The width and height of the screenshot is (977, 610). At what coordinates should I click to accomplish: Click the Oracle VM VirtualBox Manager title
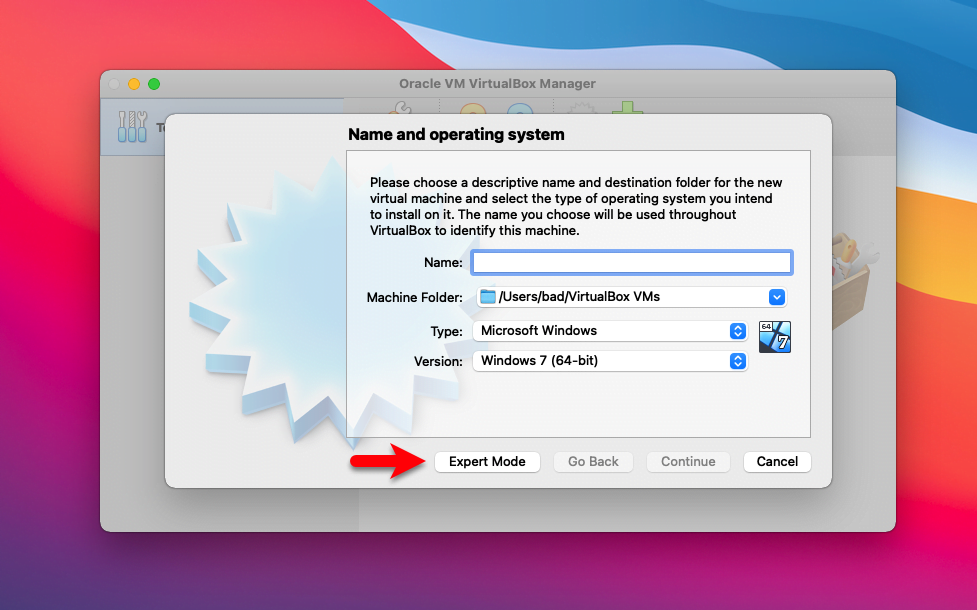tap(497, 83)
